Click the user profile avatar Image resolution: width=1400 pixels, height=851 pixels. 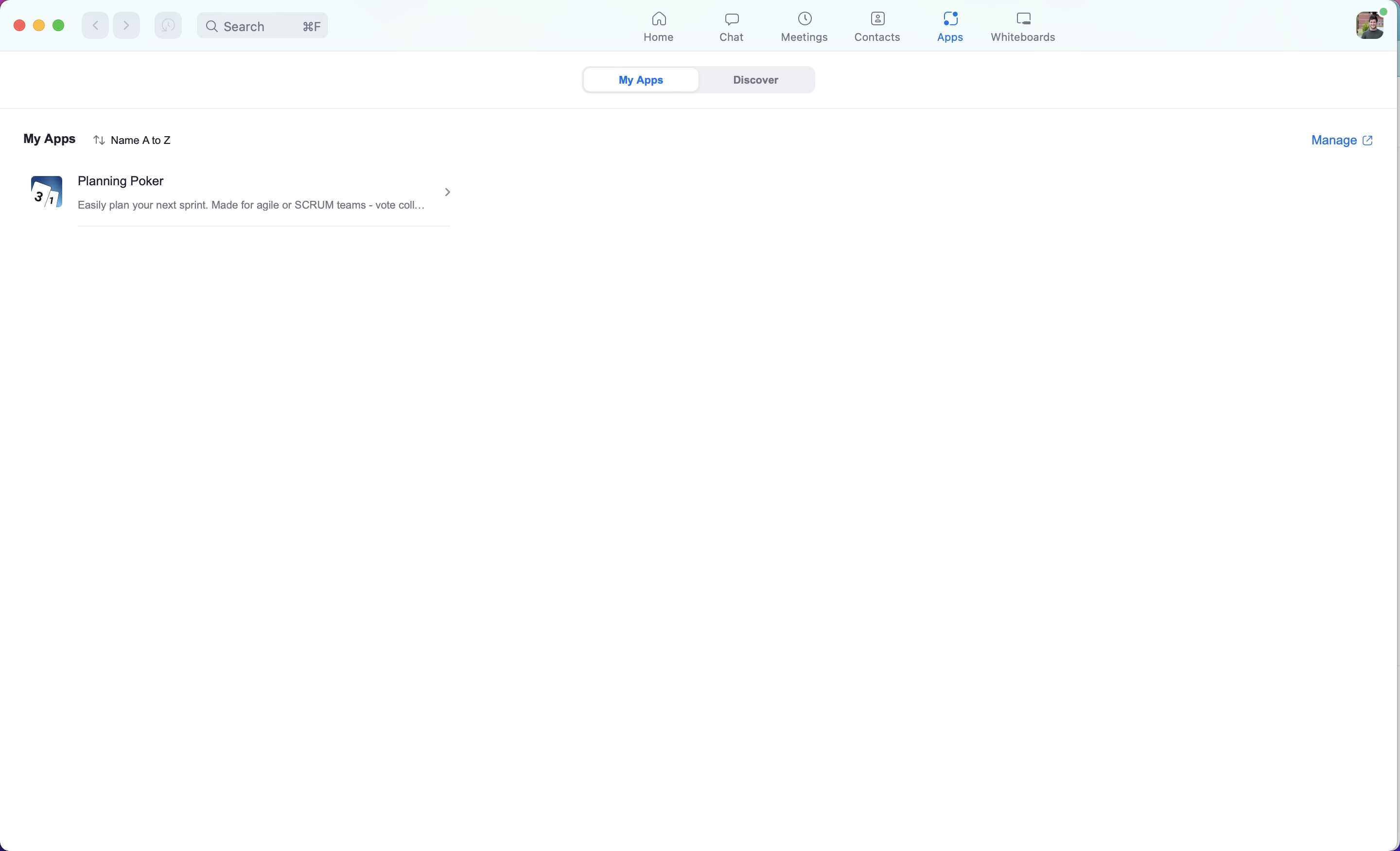(1370, 25)
